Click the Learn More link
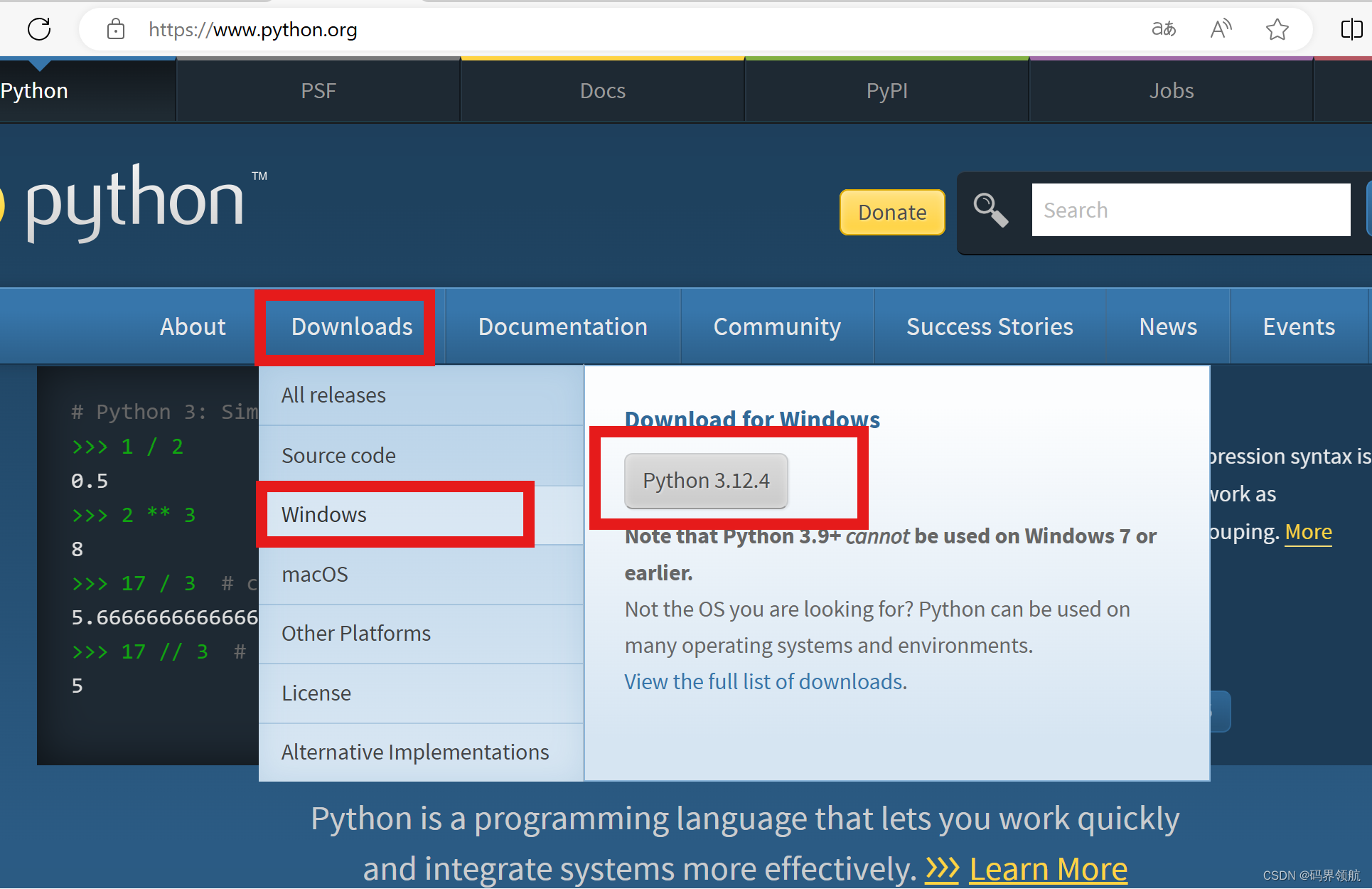 pyautogui.click(x=1049, y=868)
